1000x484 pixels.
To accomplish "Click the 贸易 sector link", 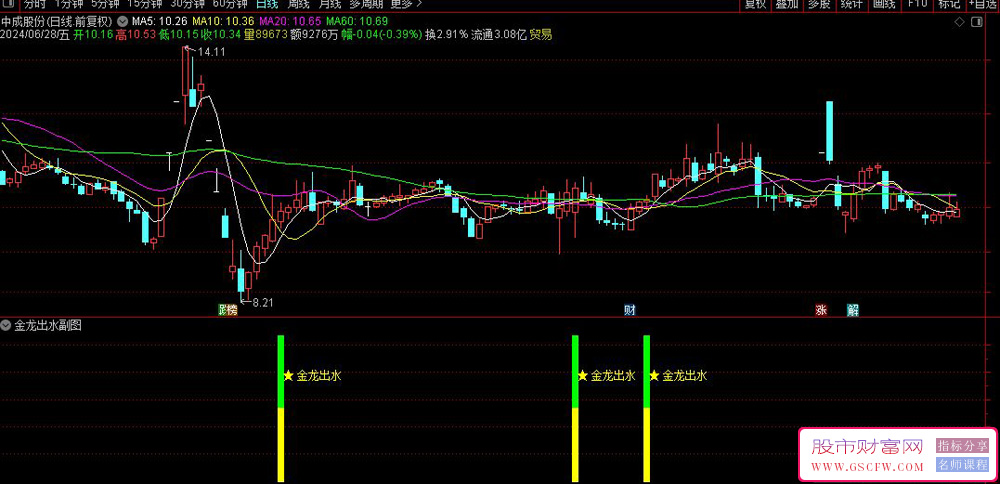I will click(541, 34).
